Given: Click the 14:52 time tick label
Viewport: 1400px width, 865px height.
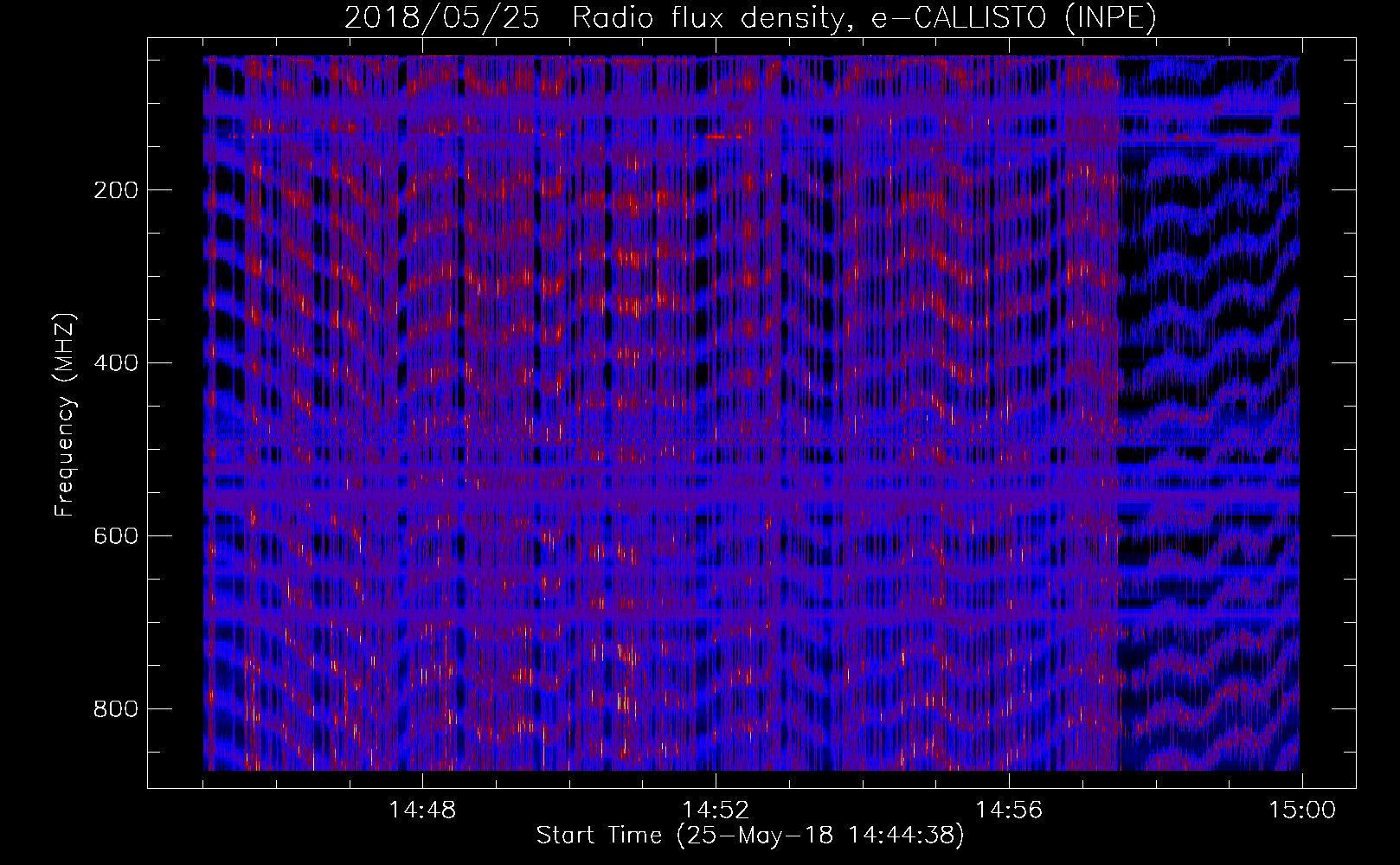Looking at the screenshot, I should (716, 811).
